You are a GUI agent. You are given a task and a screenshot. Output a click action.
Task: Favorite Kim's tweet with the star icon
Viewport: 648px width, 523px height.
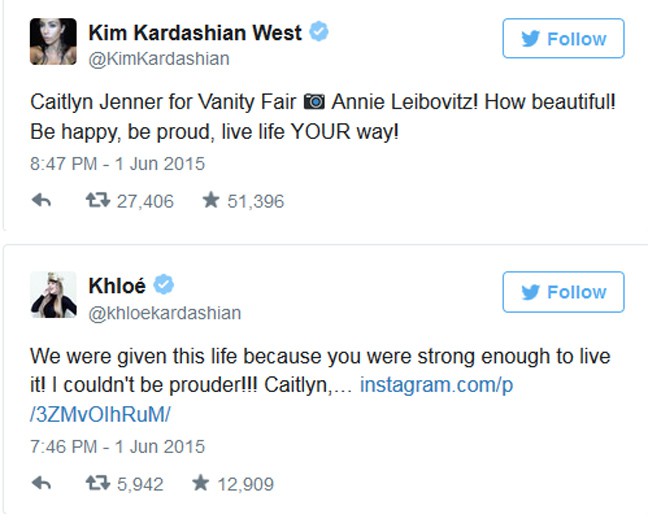(210, 201)
